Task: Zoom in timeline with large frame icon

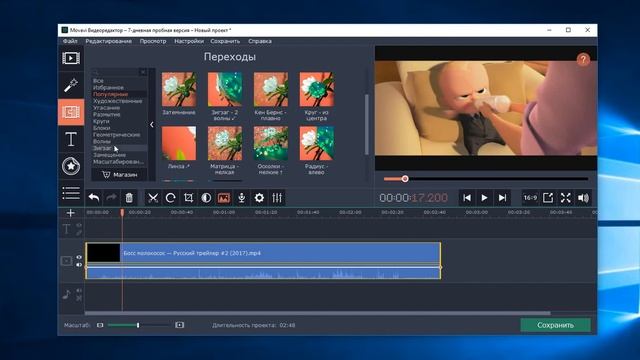Action: pyautogui.click(x=180, y=325)
